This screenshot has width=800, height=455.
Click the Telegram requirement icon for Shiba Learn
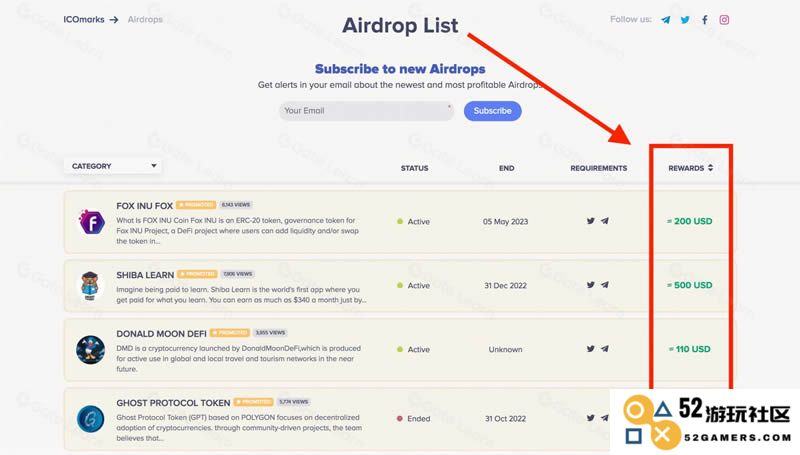[x=605, y=285]
